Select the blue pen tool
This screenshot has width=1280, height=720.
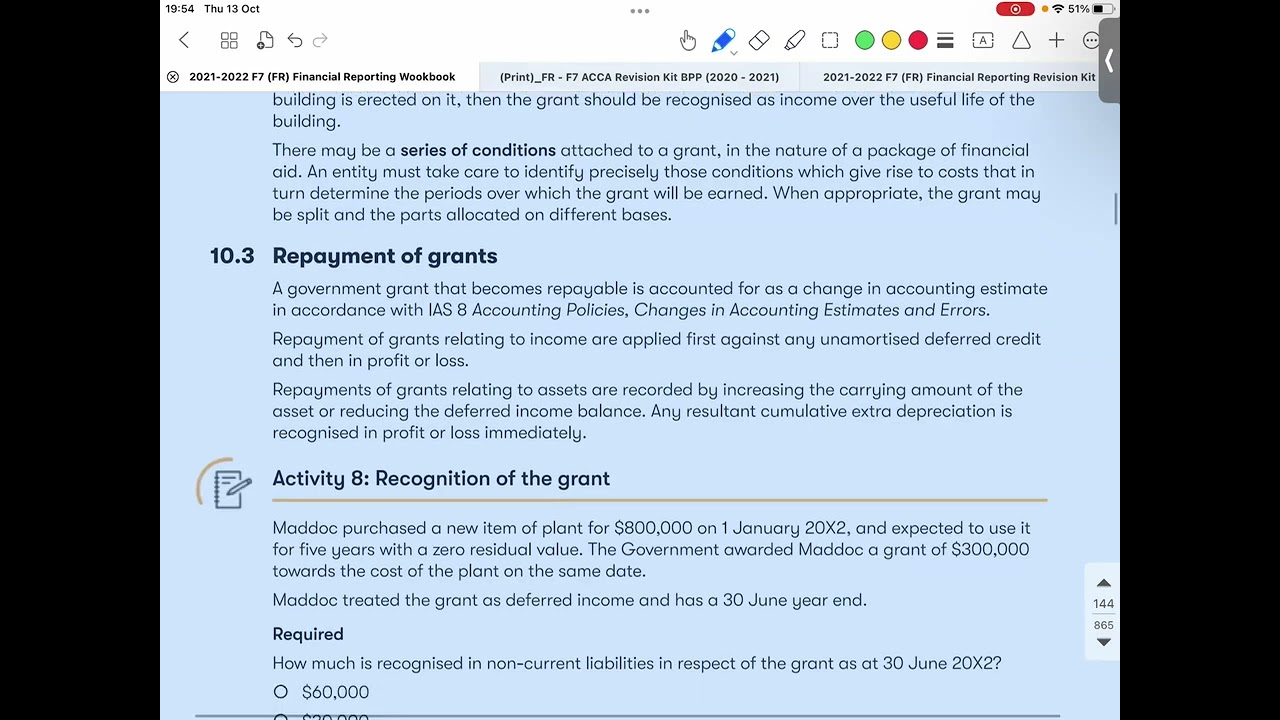(x=722, y=40)
